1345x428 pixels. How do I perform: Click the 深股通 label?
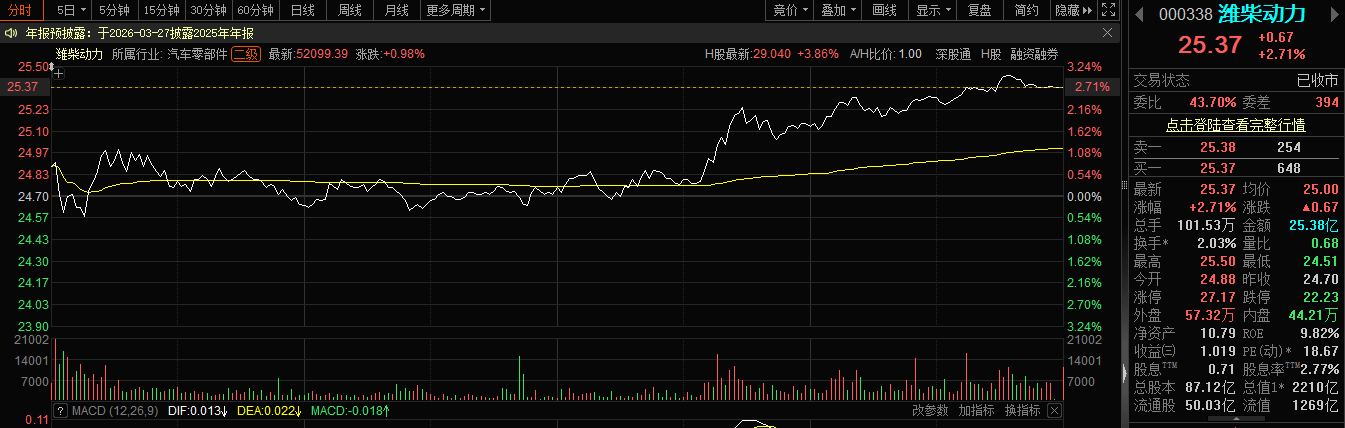[x=953, y=54]
